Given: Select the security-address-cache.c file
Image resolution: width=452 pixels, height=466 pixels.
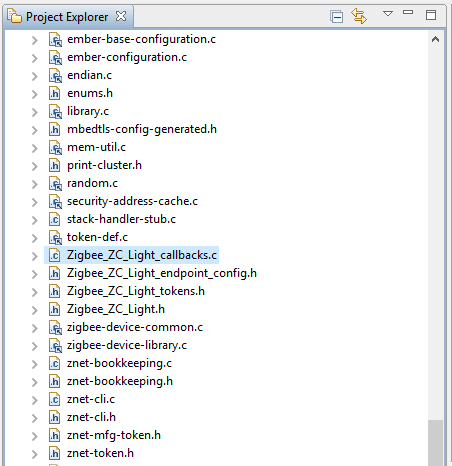Looking at the screenshot, I should click(132, 201).
